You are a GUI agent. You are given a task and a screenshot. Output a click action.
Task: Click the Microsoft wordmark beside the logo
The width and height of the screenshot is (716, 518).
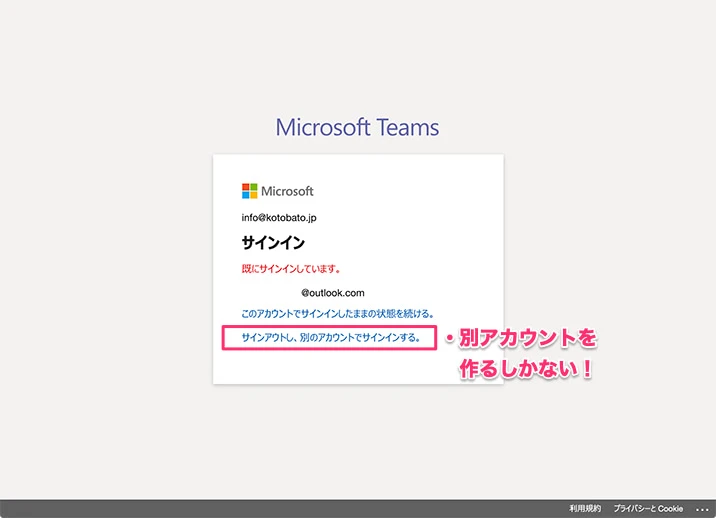tap(287, 191)
